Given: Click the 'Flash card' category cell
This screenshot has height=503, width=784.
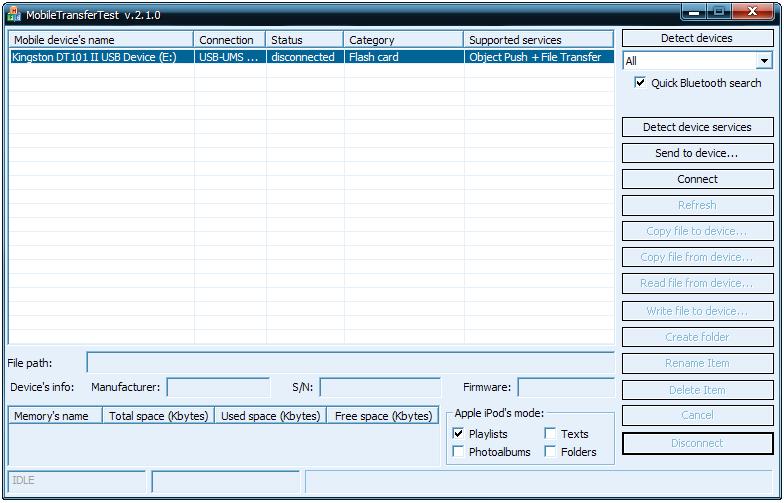Looking at the screenshot, I should coord(404,56).
